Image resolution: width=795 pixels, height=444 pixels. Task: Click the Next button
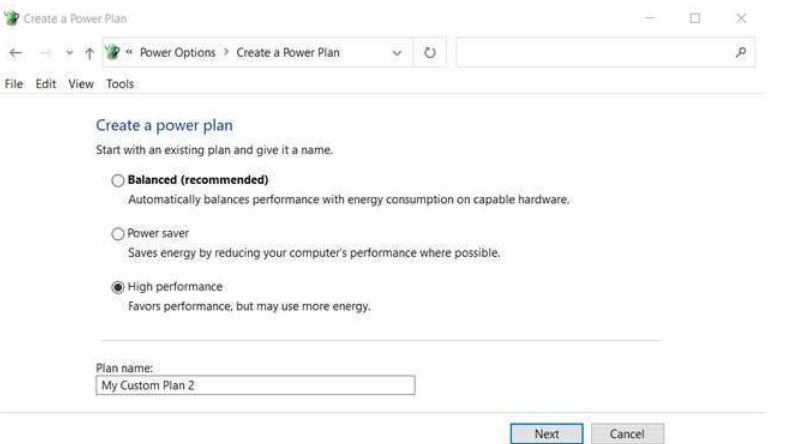pos(546,433)
